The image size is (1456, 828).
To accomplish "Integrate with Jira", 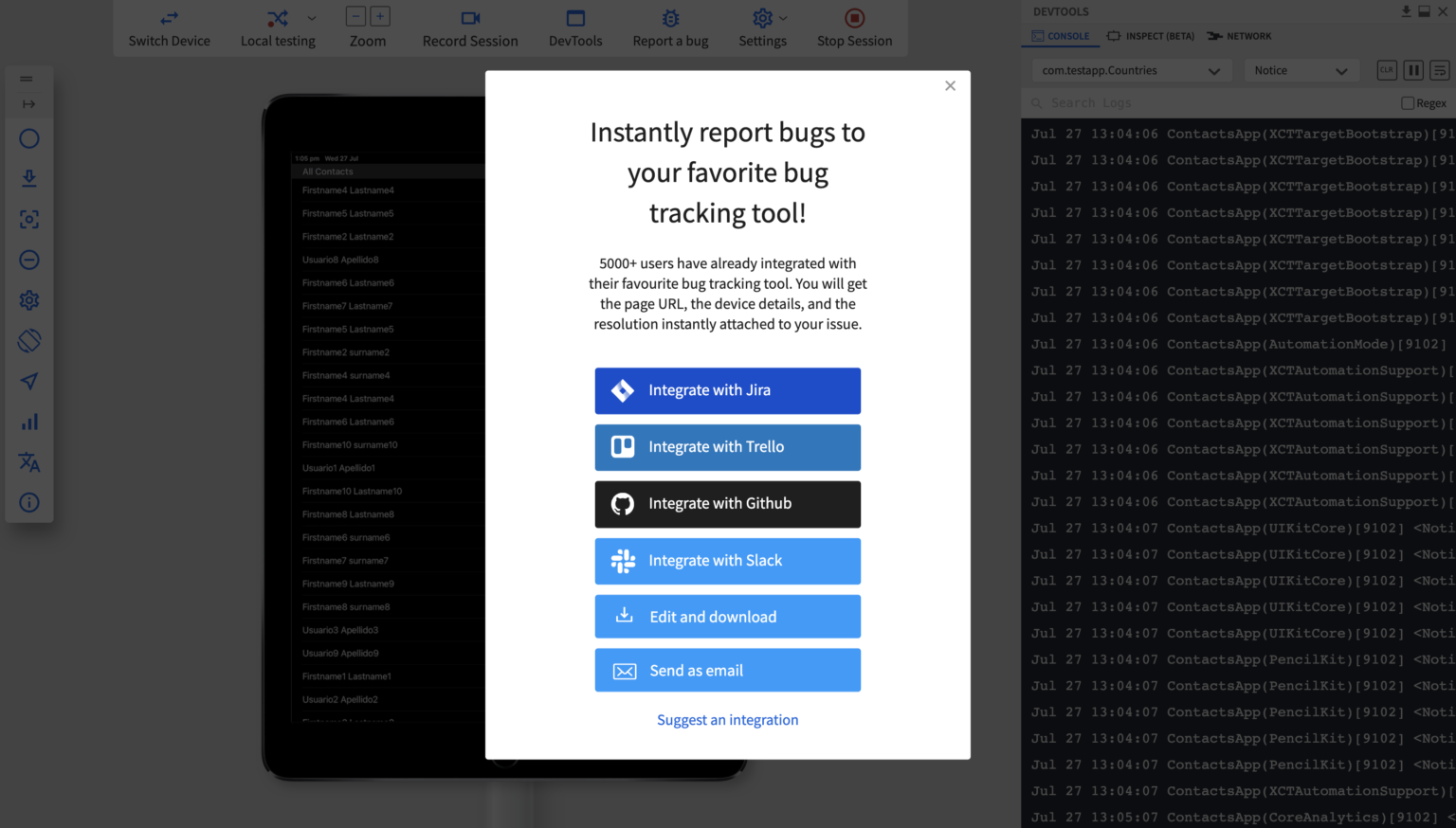I will pyautogui.click(x=727, y=390).
